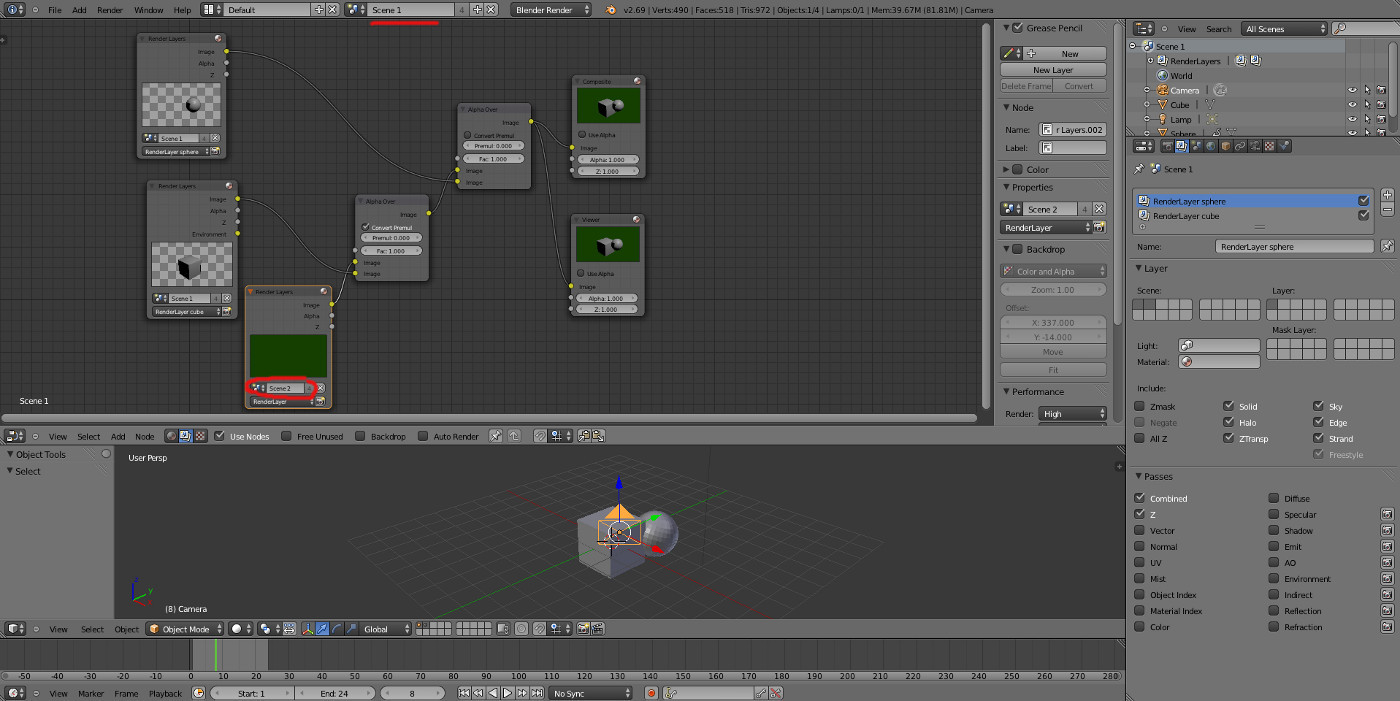Add a new render layer with plus button
This screenshot has width=1400, height=701.
(x=1387, y=195)
